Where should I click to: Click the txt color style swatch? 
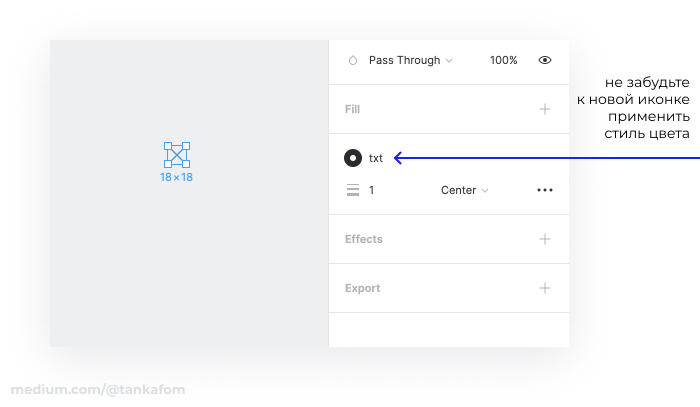coord(353,158)
